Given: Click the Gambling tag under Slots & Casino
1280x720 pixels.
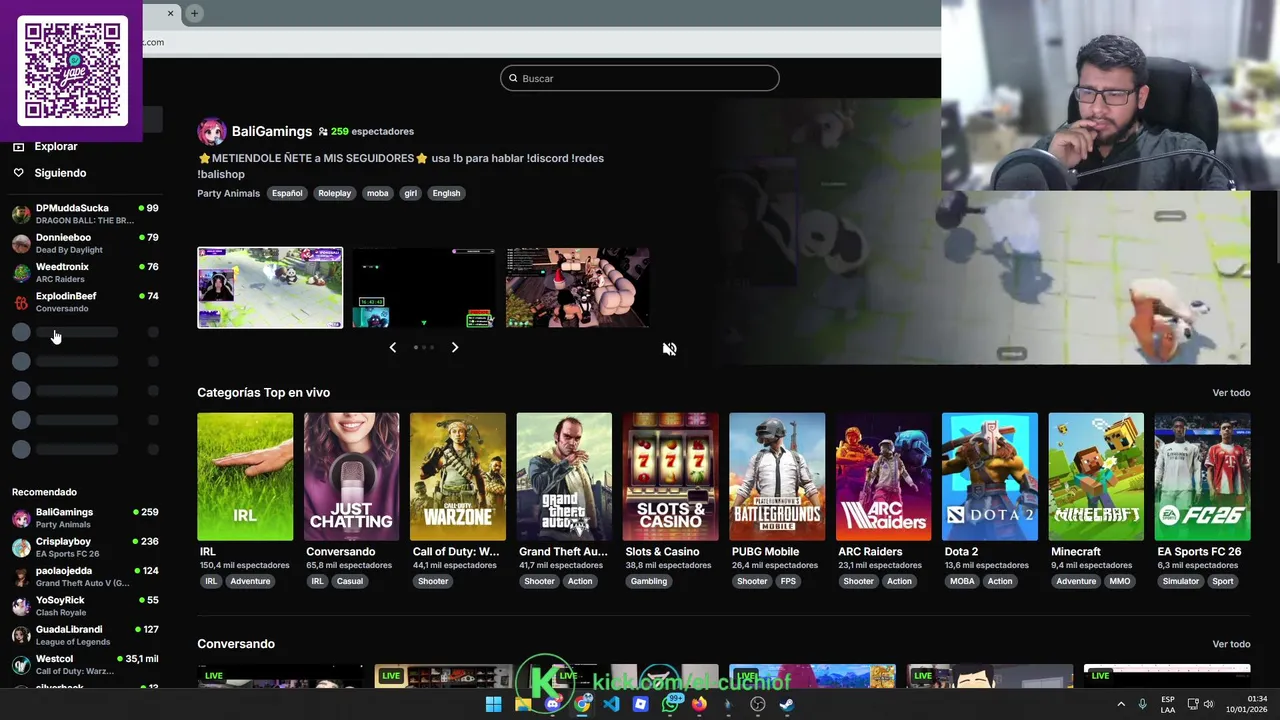Looking at the screenshot, I should (x=649, y=581).
